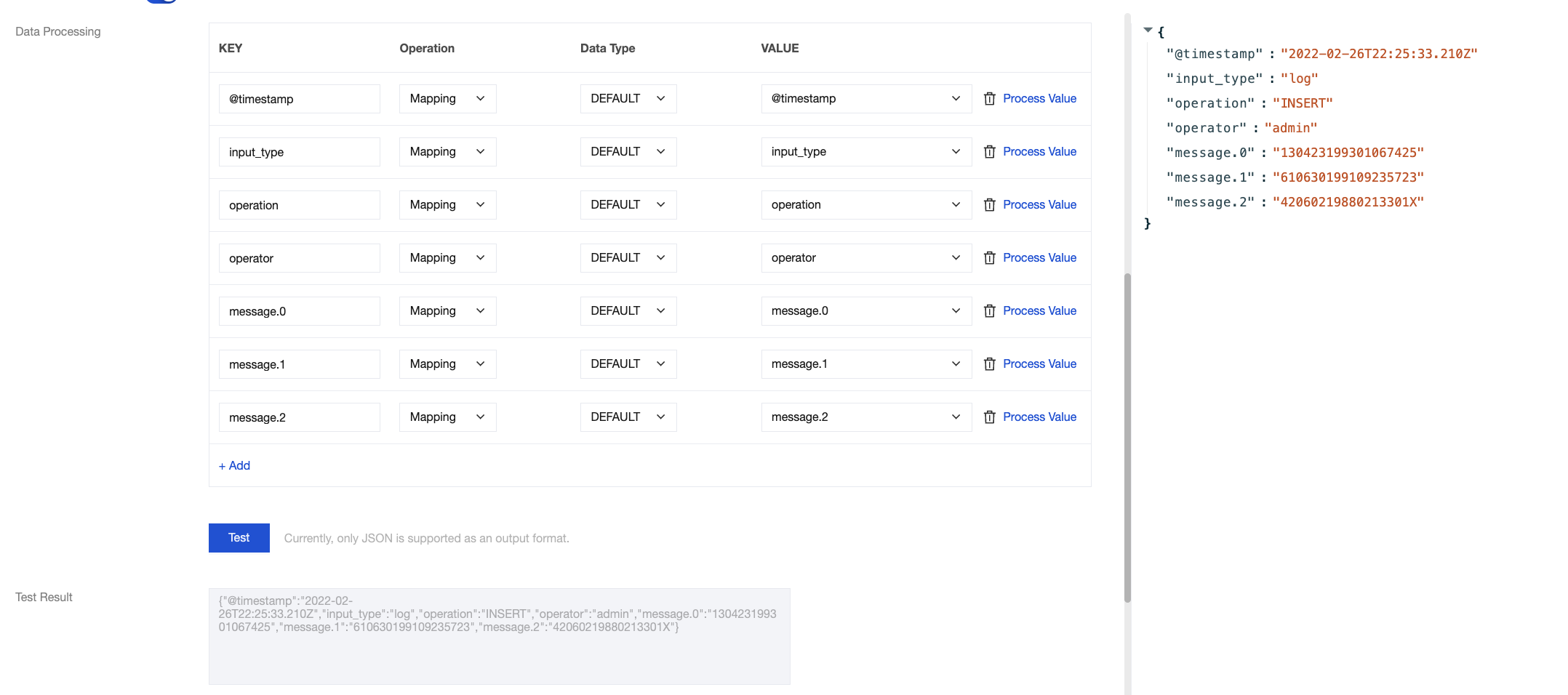The image size is (1568, 695).
Task: Click + Add to add new row
Action: pos(234,466)
